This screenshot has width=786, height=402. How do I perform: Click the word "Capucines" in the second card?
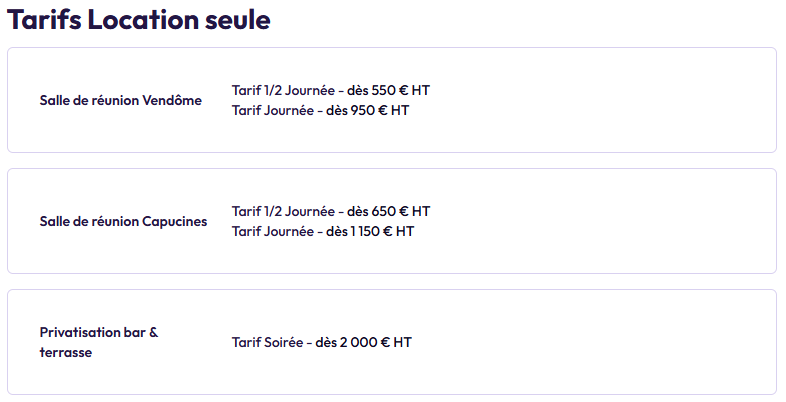[175, 221]
